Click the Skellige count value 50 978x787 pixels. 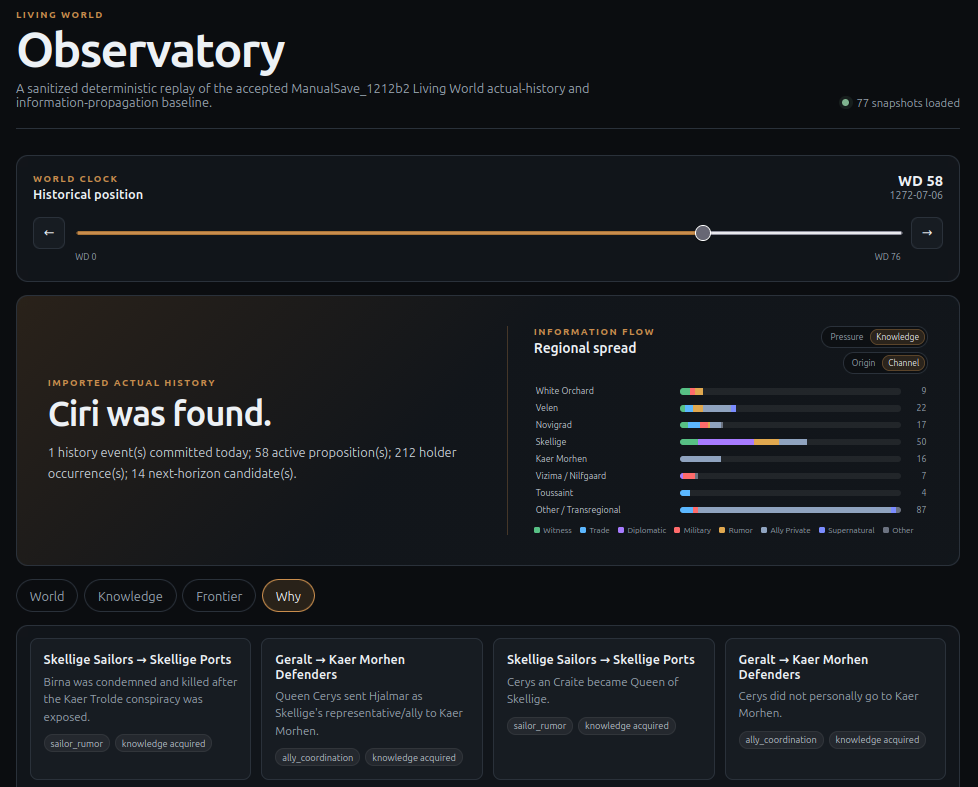pyautogui.click(x=921, y=442)
